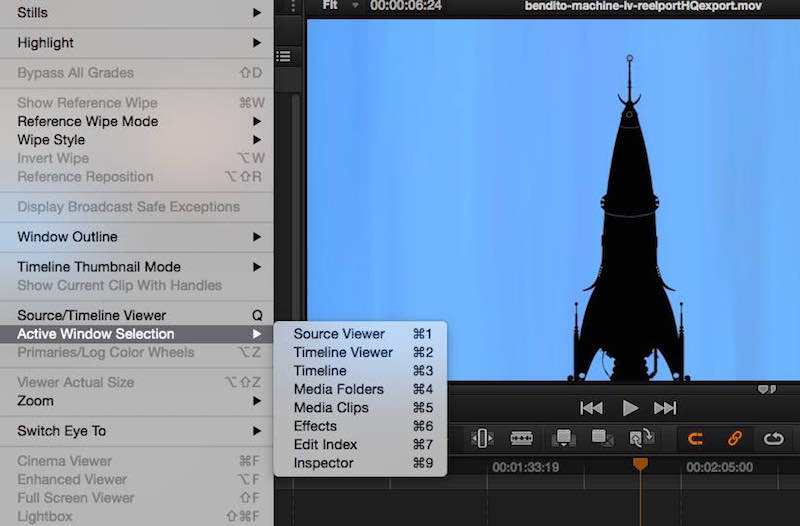Choose Media Folders in submenu

[361, 389]
